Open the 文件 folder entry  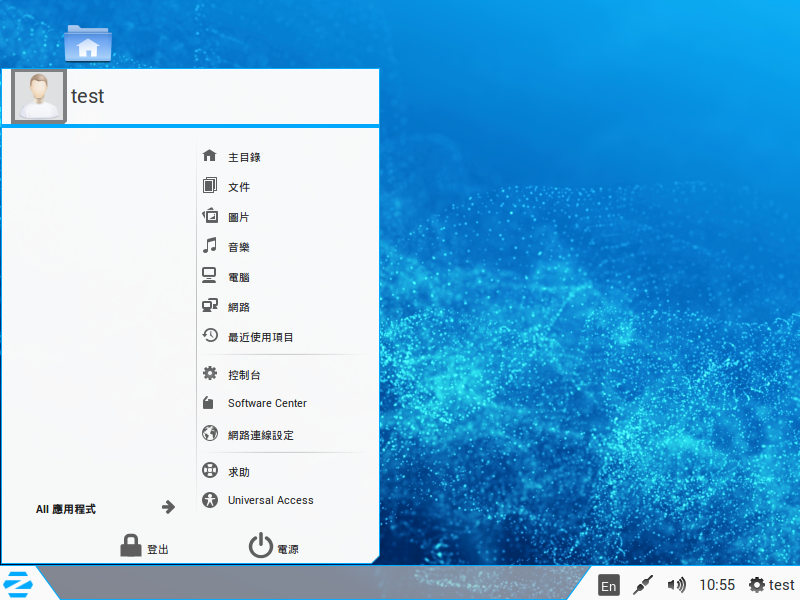point(239,187)
